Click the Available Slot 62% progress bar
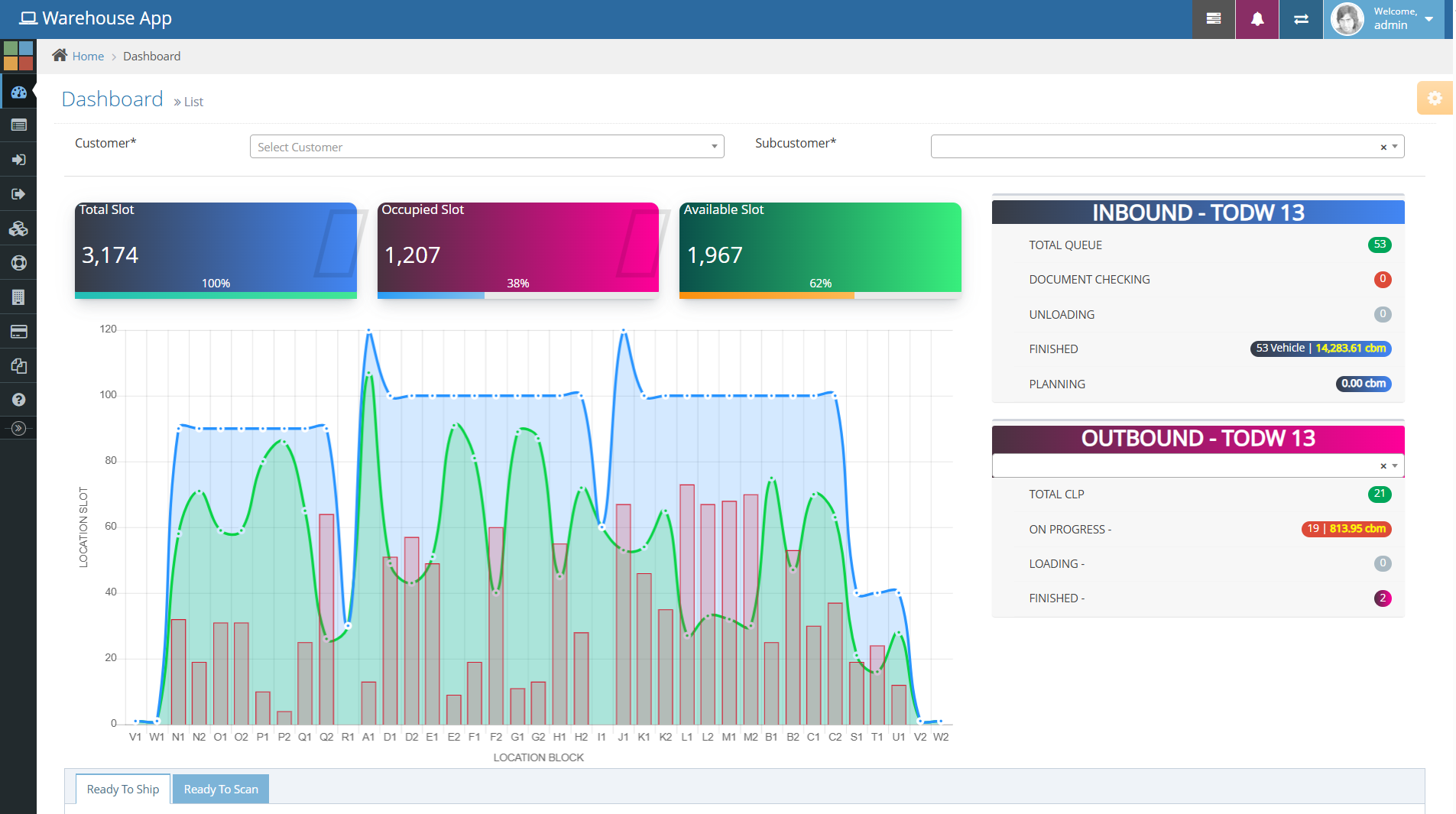Viewport: 1456px width, 814px height. pyautogui.click(x=820, y=295)
